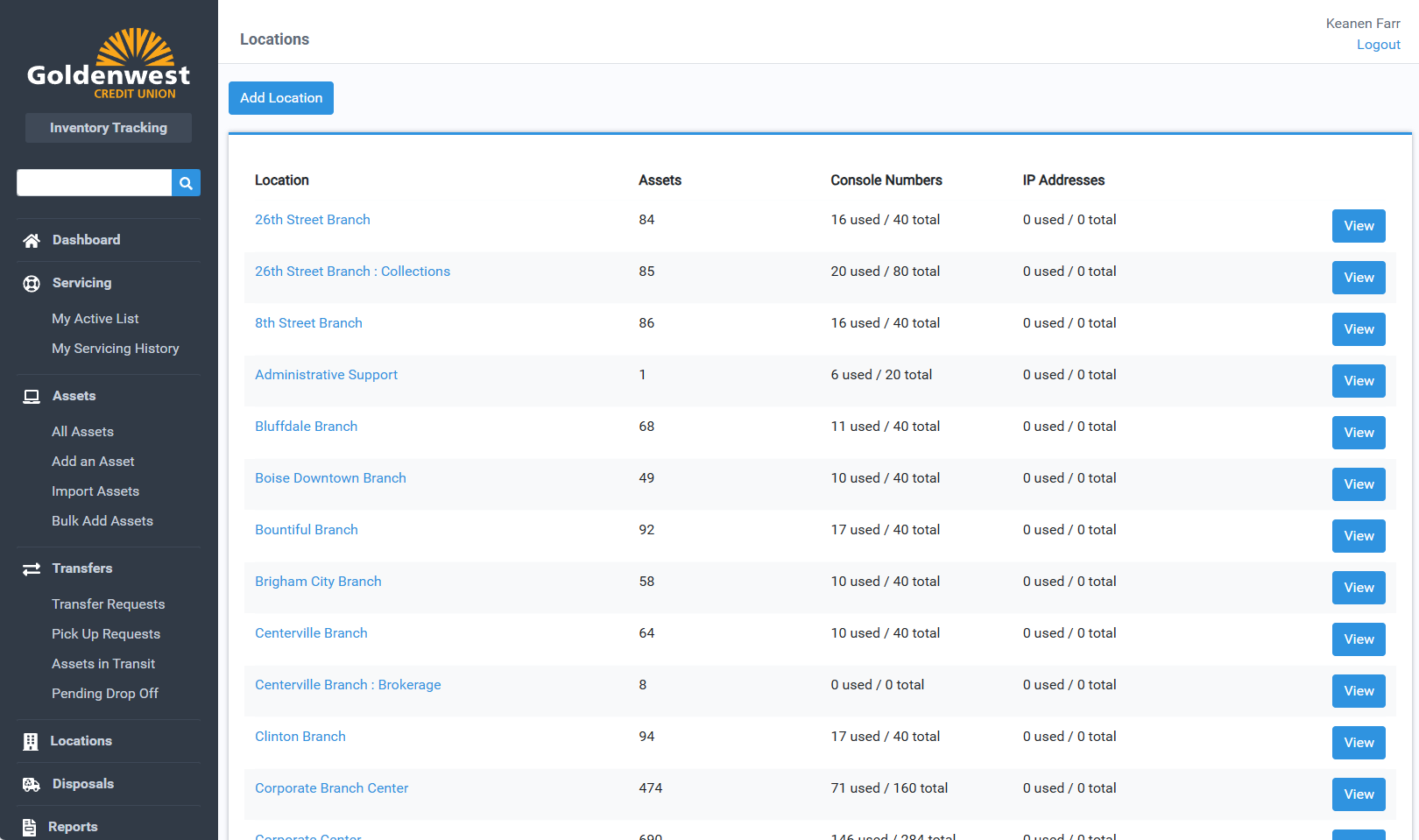The height and width of the screenshot is (840, 1419).
Task: Click the Dashboard home icon
Action: [x=32, y=241]
